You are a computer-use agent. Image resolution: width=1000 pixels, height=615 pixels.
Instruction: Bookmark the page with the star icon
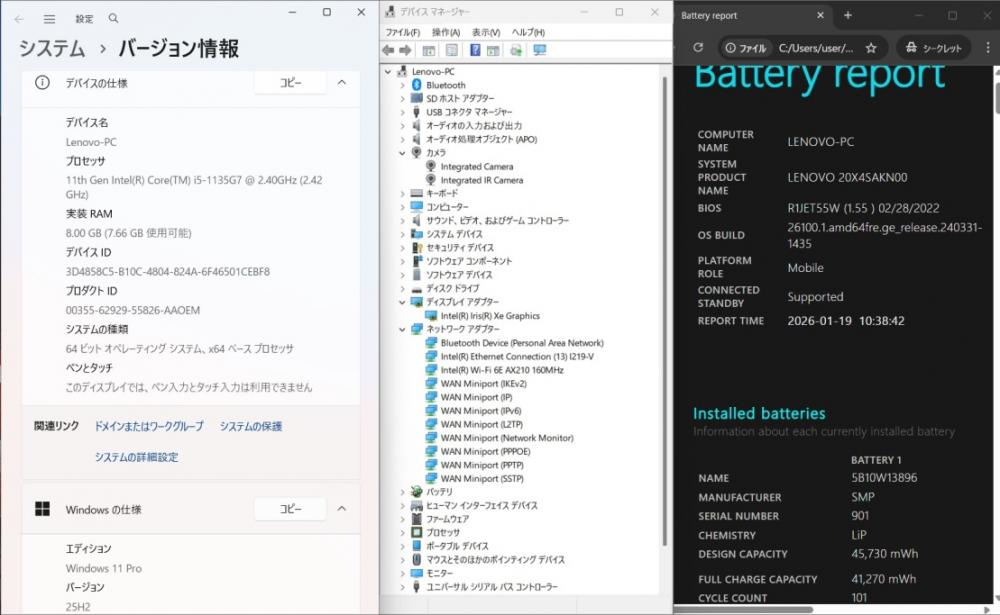871,47
